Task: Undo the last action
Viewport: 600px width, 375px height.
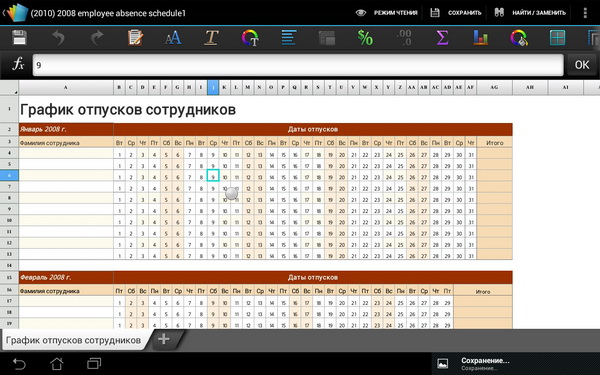Action: (58, 38)
